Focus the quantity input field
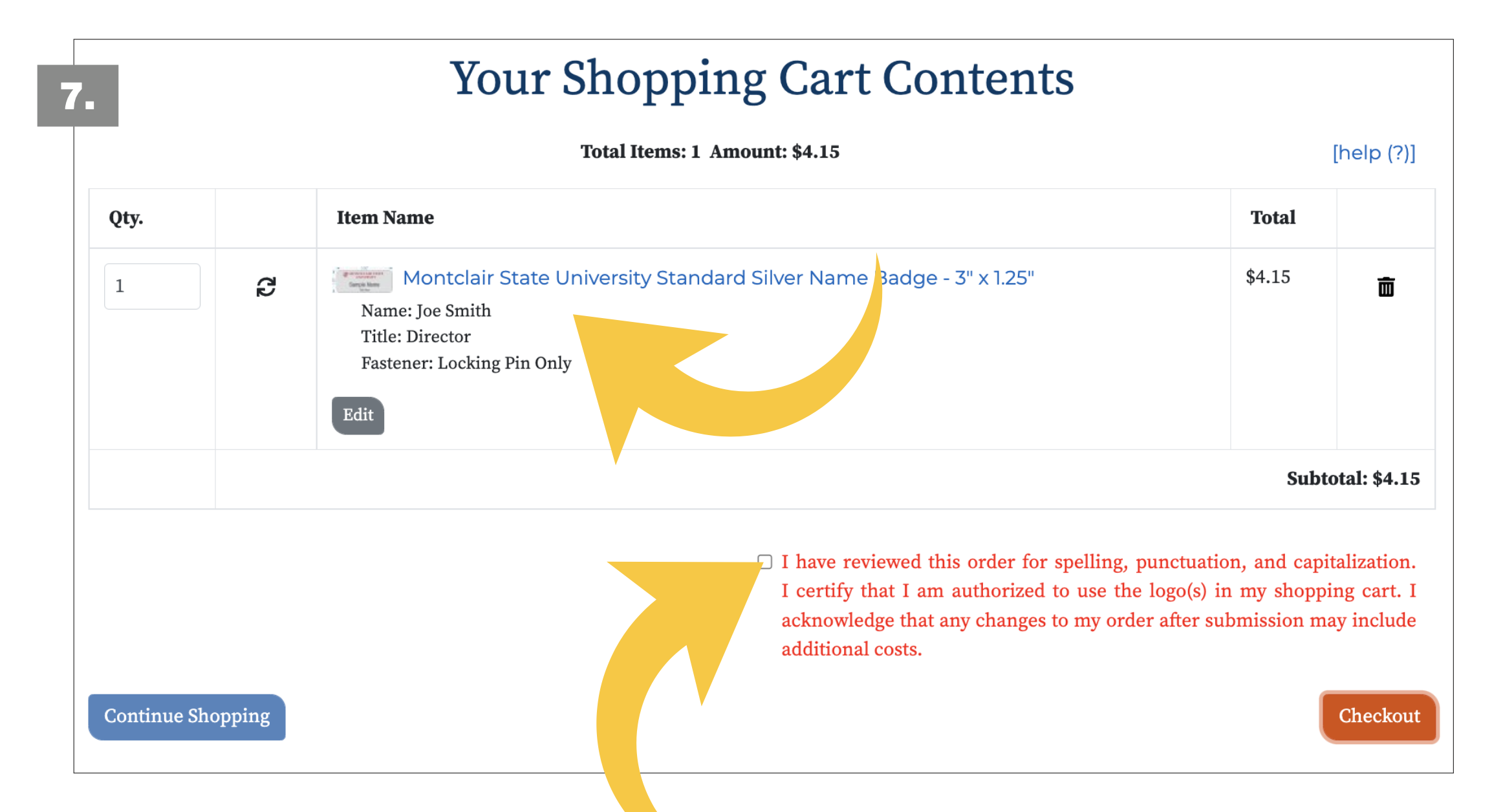This screenshot has width=1503, height=812. coord(152,286)
